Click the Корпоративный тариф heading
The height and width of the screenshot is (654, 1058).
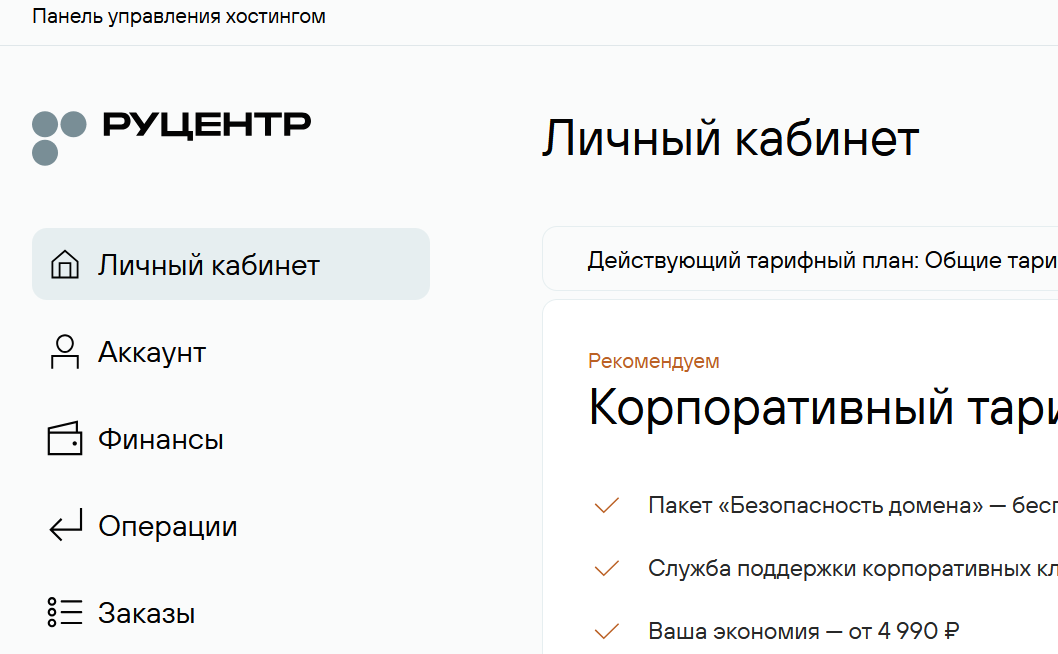tap(822, 408)
